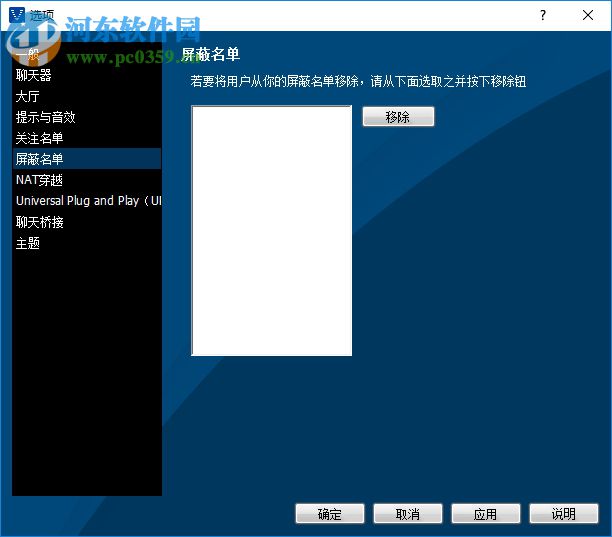612x537 pixels.
Task: Click the instruction text about removing users
Action: point(358,82)
